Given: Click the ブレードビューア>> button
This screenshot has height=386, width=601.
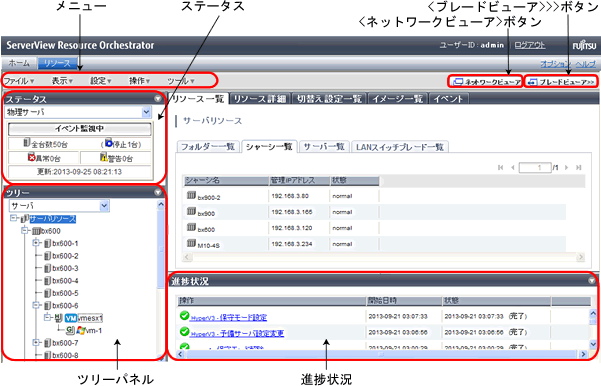Looking at the screenshot, I should (x=562, y=82).
